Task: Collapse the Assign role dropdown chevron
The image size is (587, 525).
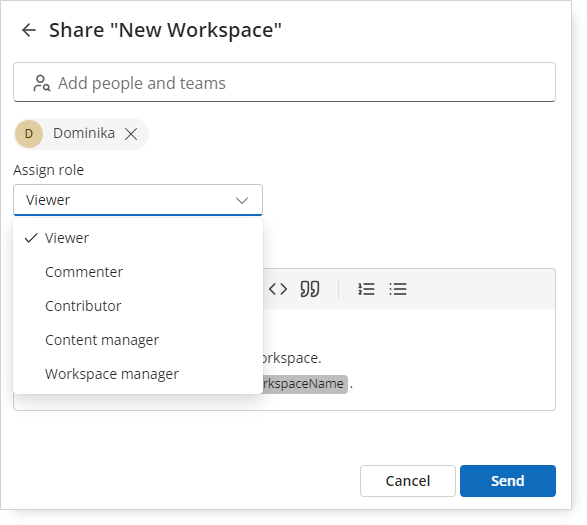Action: click(242, 200)
